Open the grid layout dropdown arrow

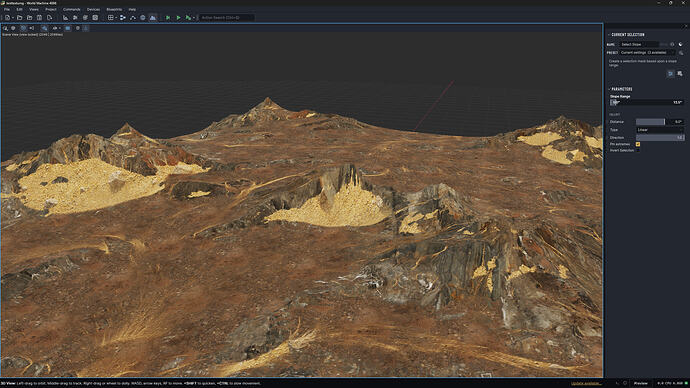[116, 18]
